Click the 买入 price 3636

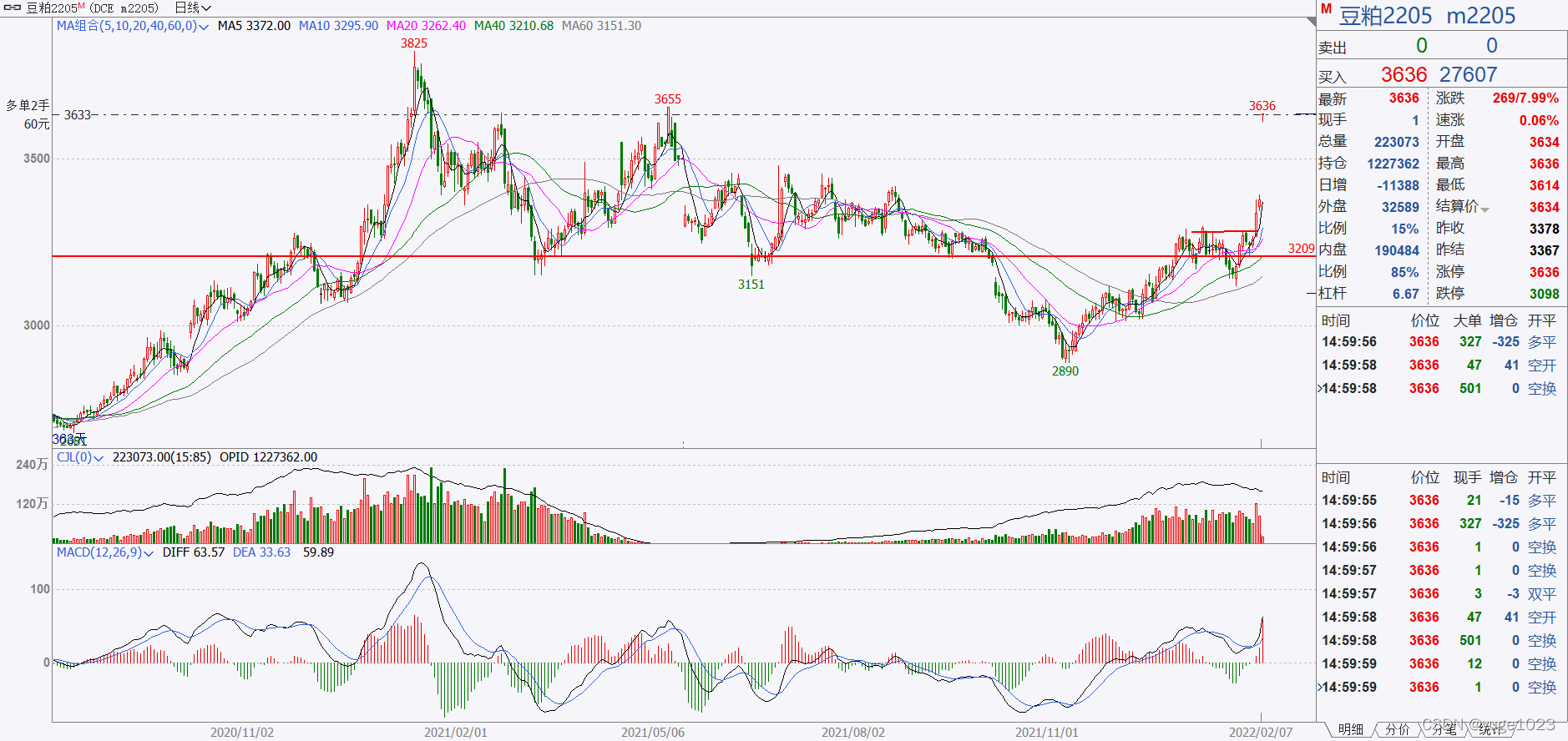(x=1404, y=74)
